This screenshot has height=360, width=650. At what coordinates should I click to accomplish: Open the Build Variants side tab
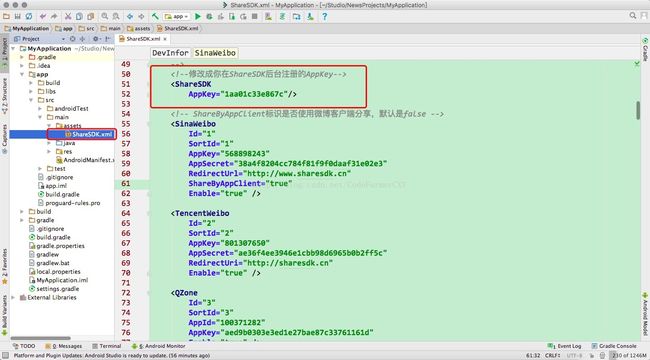(x=5, y=315)
